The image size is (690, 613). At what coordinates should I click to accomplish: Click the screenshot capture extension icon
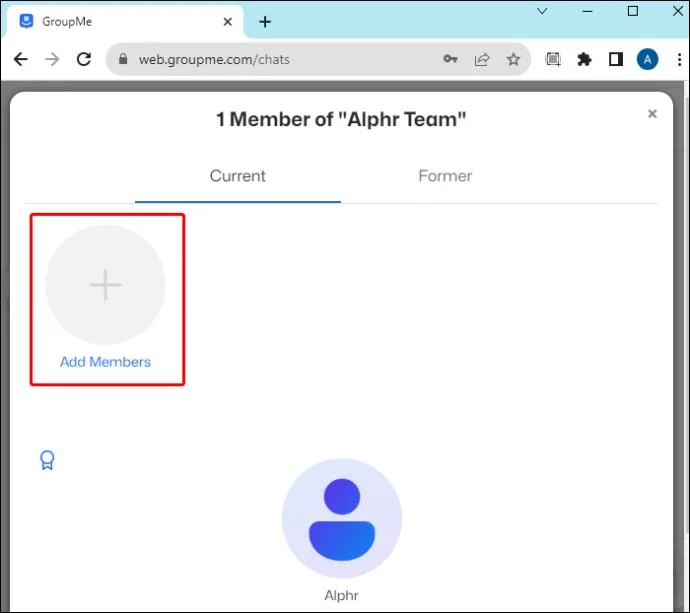click(x=553, y=59)
